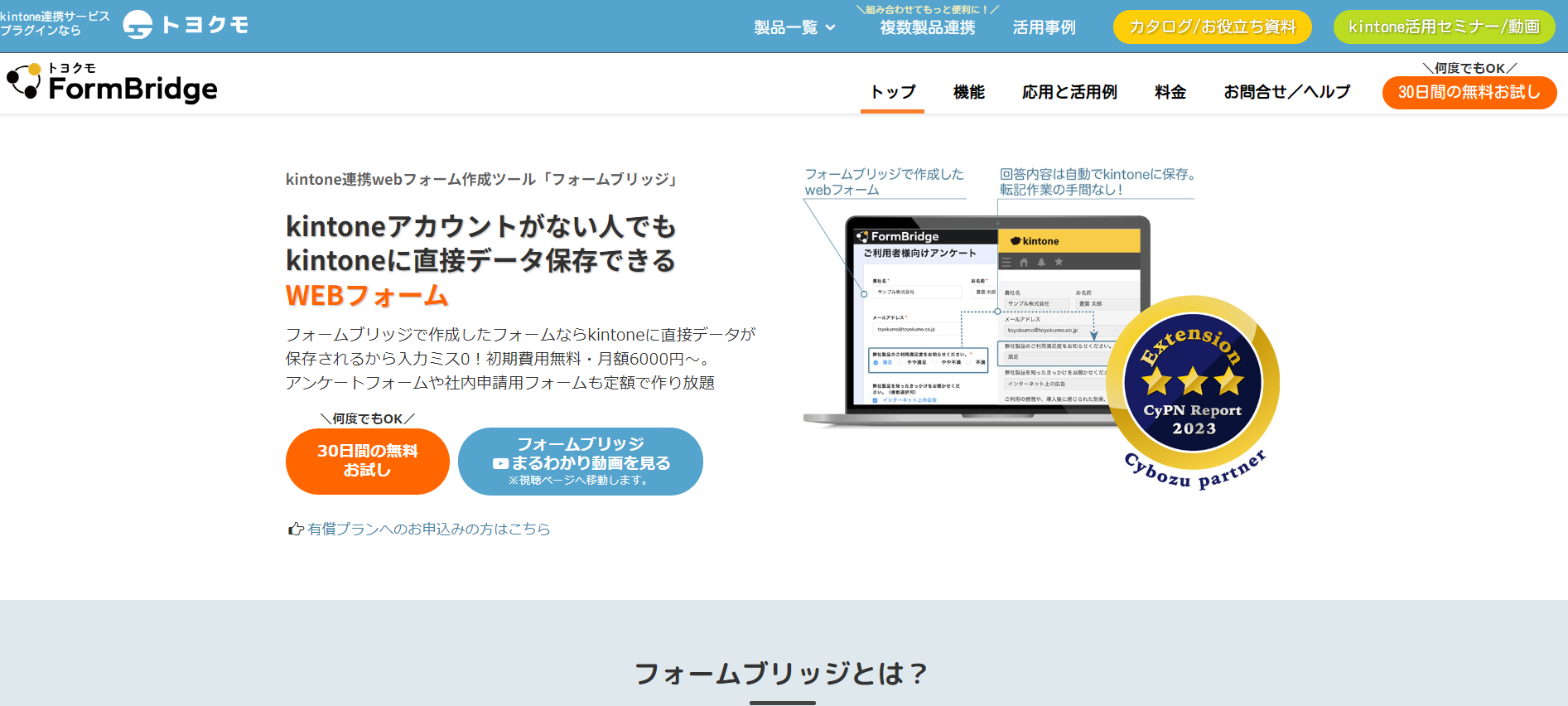Click the Toyokumo logo icon

point(138,25)
